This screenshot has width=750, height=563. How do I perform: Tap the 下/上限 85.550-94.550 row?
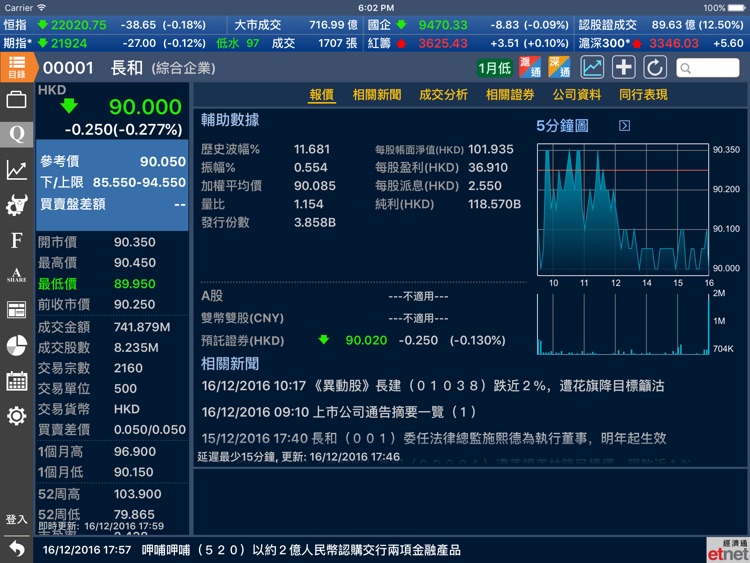pyautogui.click(x=112, y=182)
